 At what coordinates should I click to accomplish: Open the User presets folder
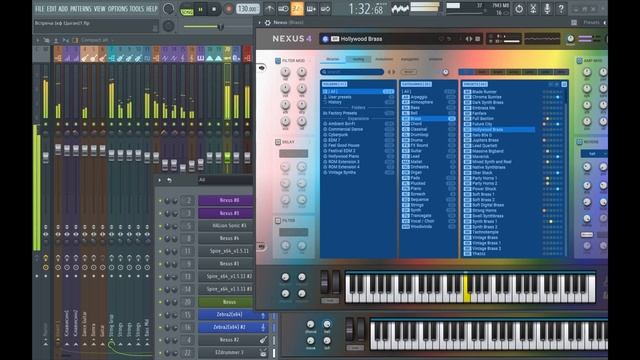pyautogui.click(x=358, y=97)
